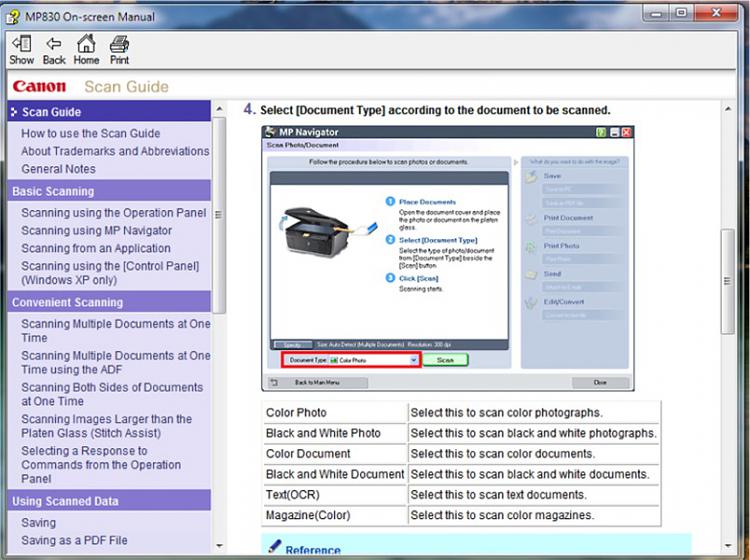The height and width of the screenshot is (560, 750).
Task: Open Saving as a PDF File
Action: click(x=74, y=540)
